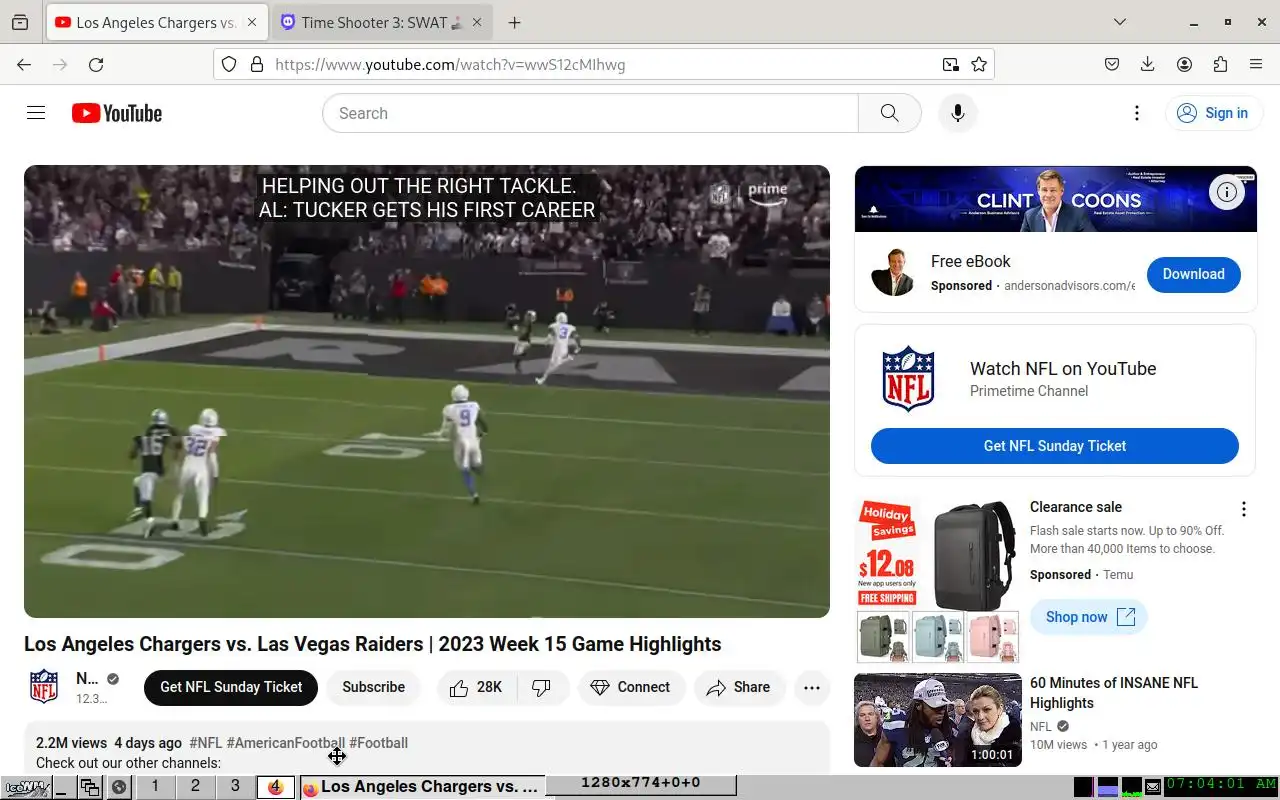The image size is (1280, 800).
Task: Close the Time Shooter 3 tab
Action: click(477, 22)
